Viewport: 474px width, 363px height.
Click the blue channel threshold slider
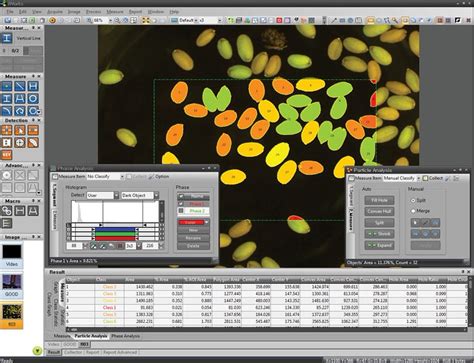(115, 229)
